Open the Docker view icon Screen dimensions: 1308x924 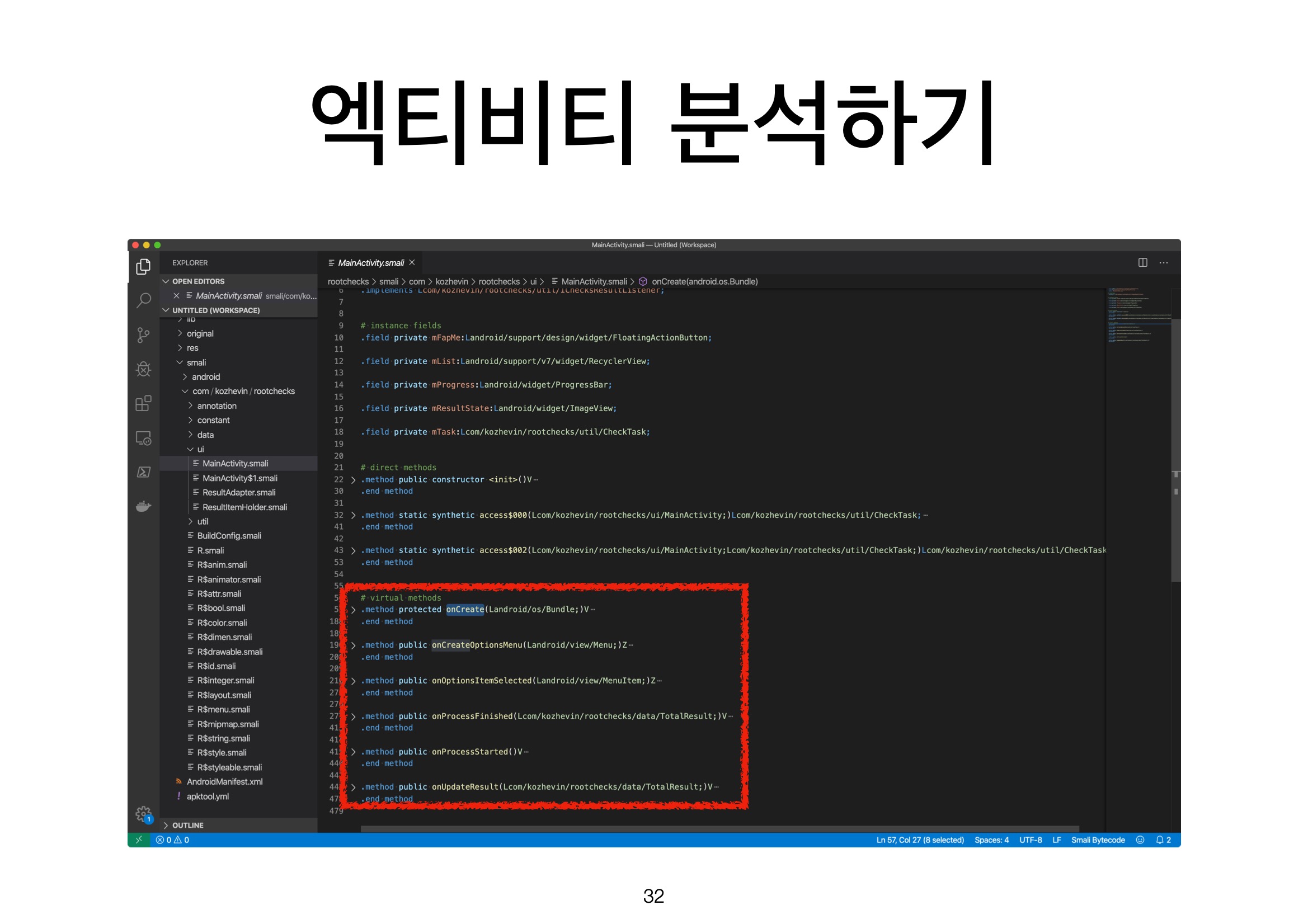pyautogui.click(x=144, y=506)
